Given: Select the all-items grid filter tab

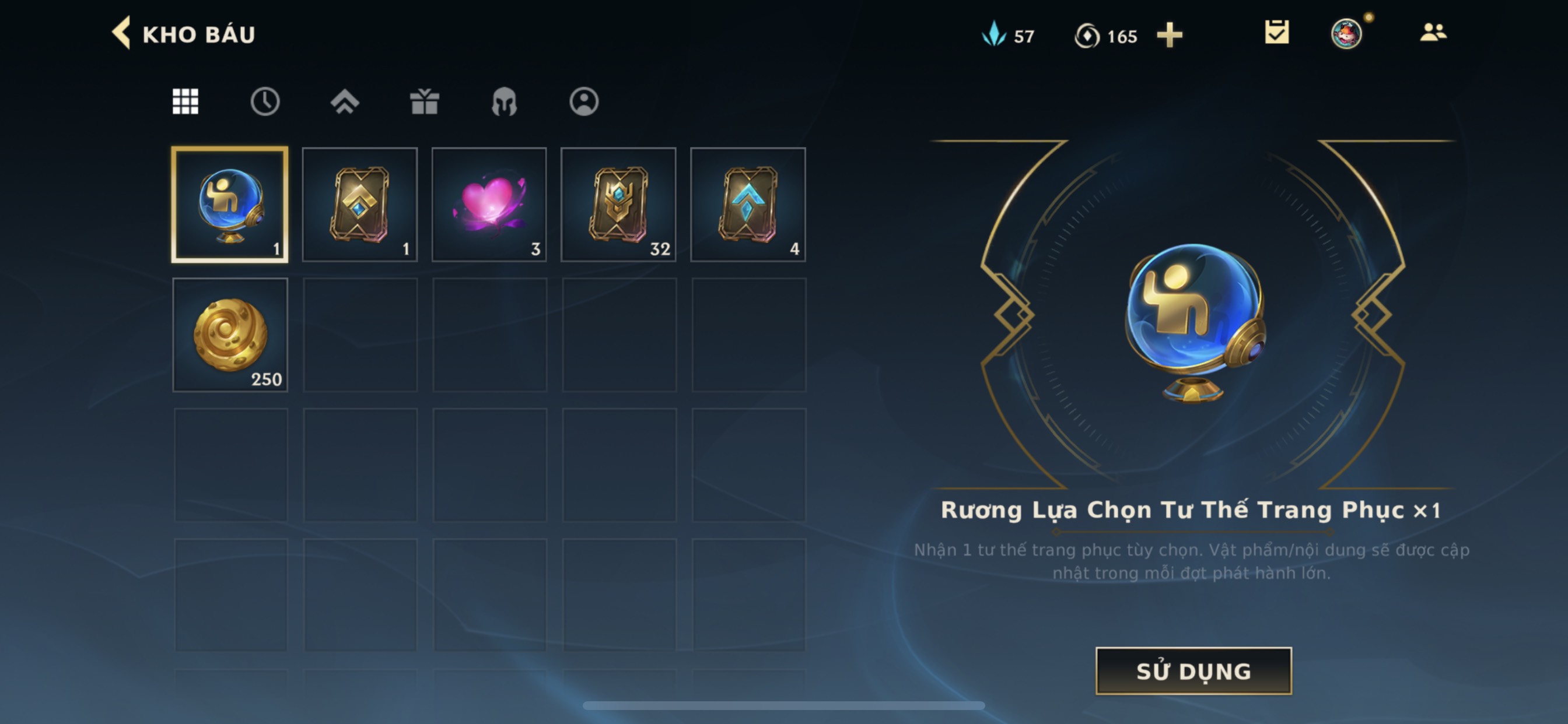Looking at the screenshot, I should (185, 101).
